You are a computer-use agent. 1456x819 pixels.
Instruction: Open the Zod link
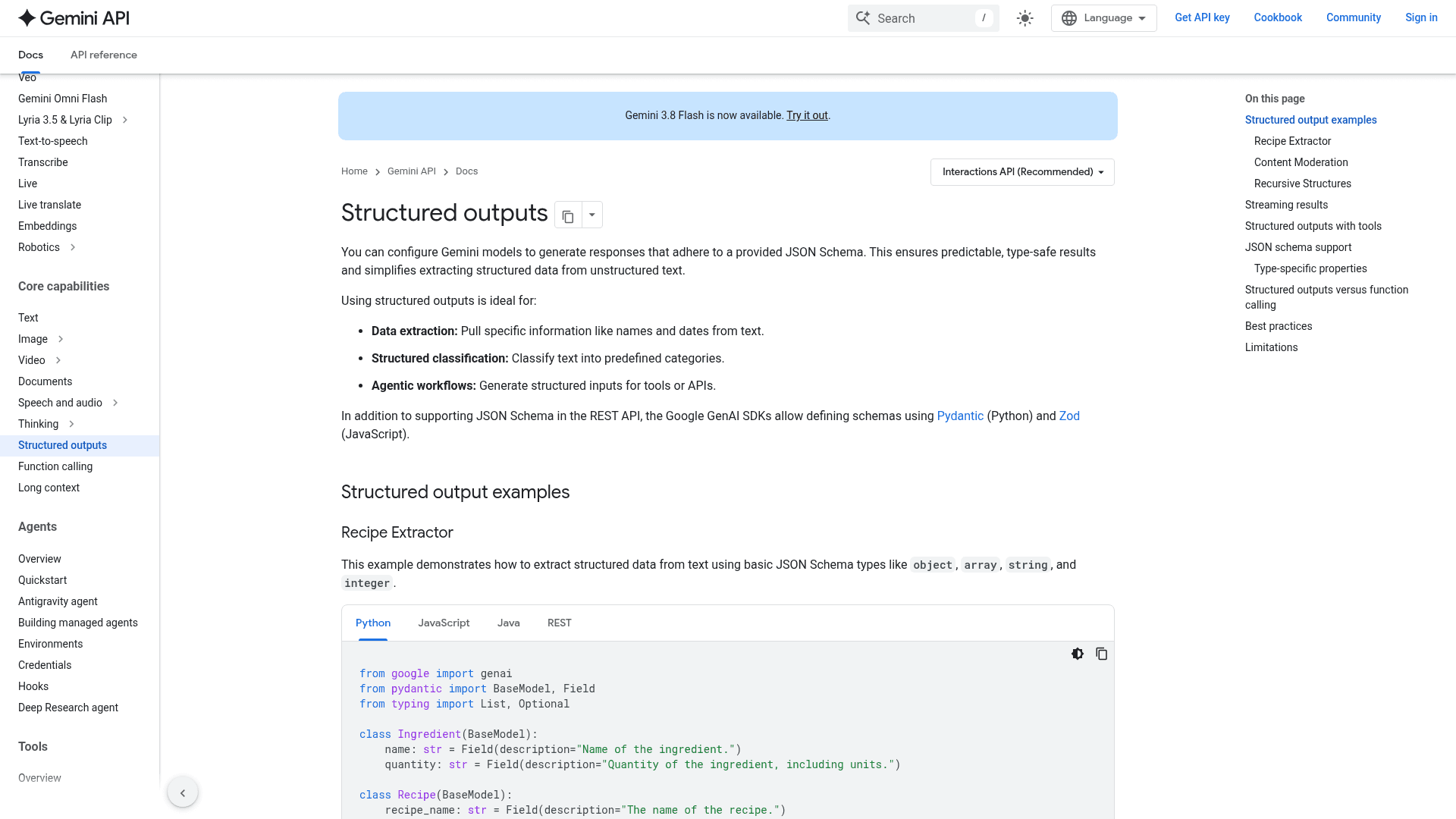click(1069, 416)
